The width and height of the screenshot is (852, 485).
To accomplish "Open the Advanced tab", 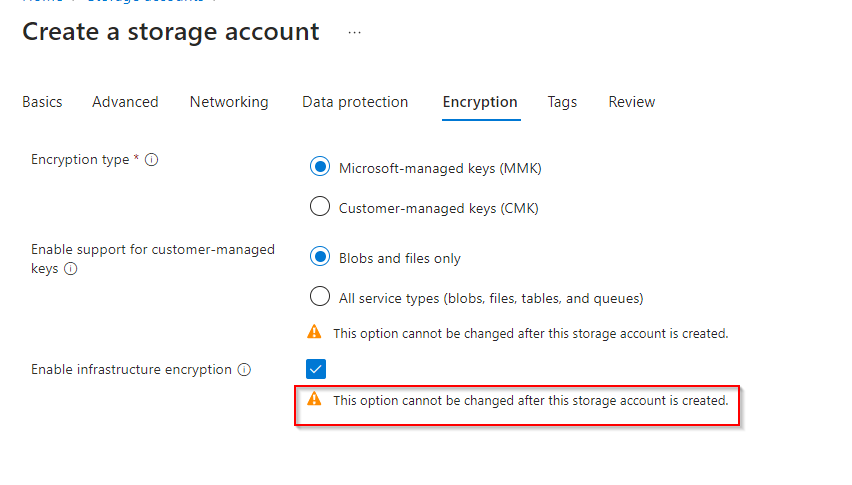I will pos(125,102).
